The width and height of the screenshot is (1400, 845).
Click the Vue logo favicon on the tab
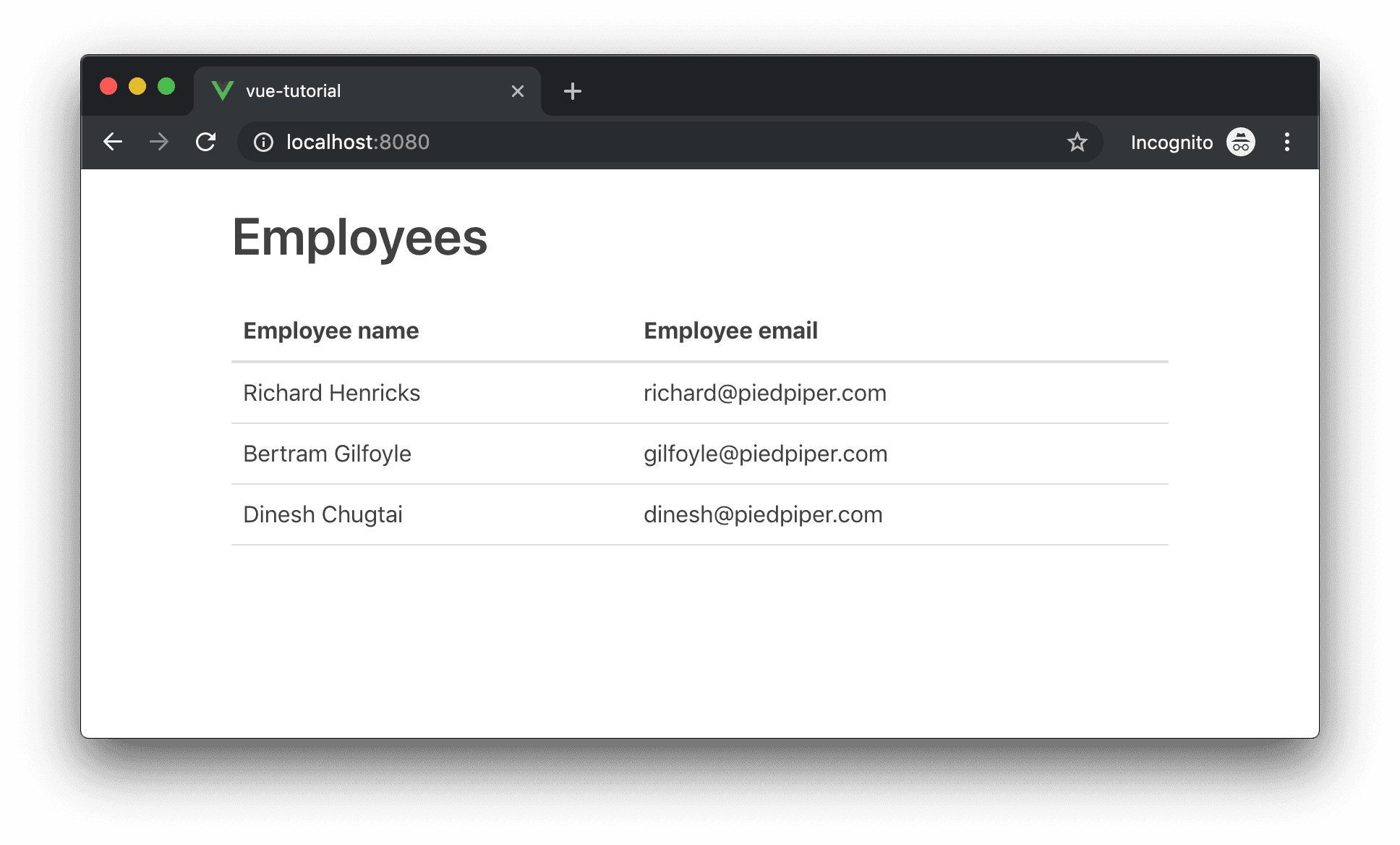(x=223, y=90)
